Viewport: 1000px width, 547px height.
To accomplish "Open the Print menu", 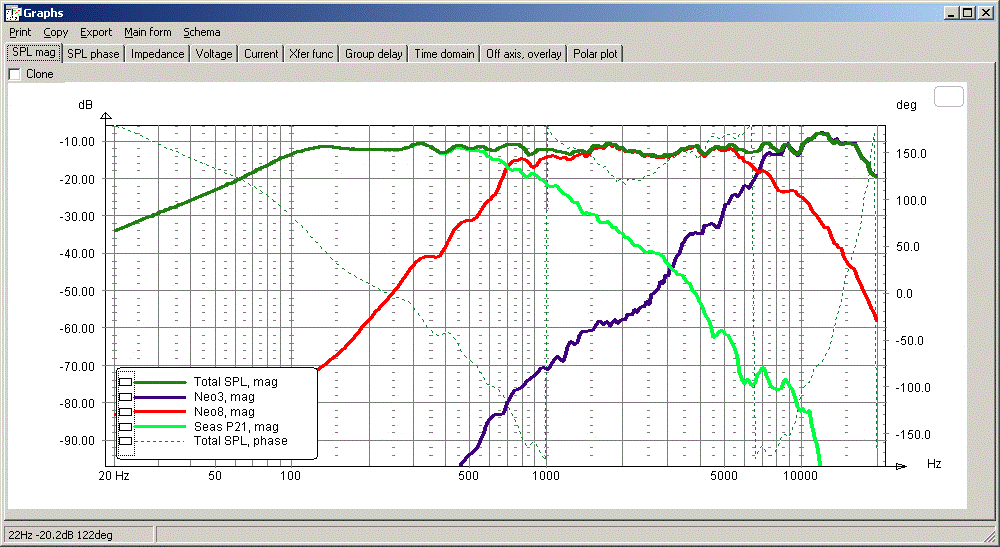I will (x=20, y=32).
